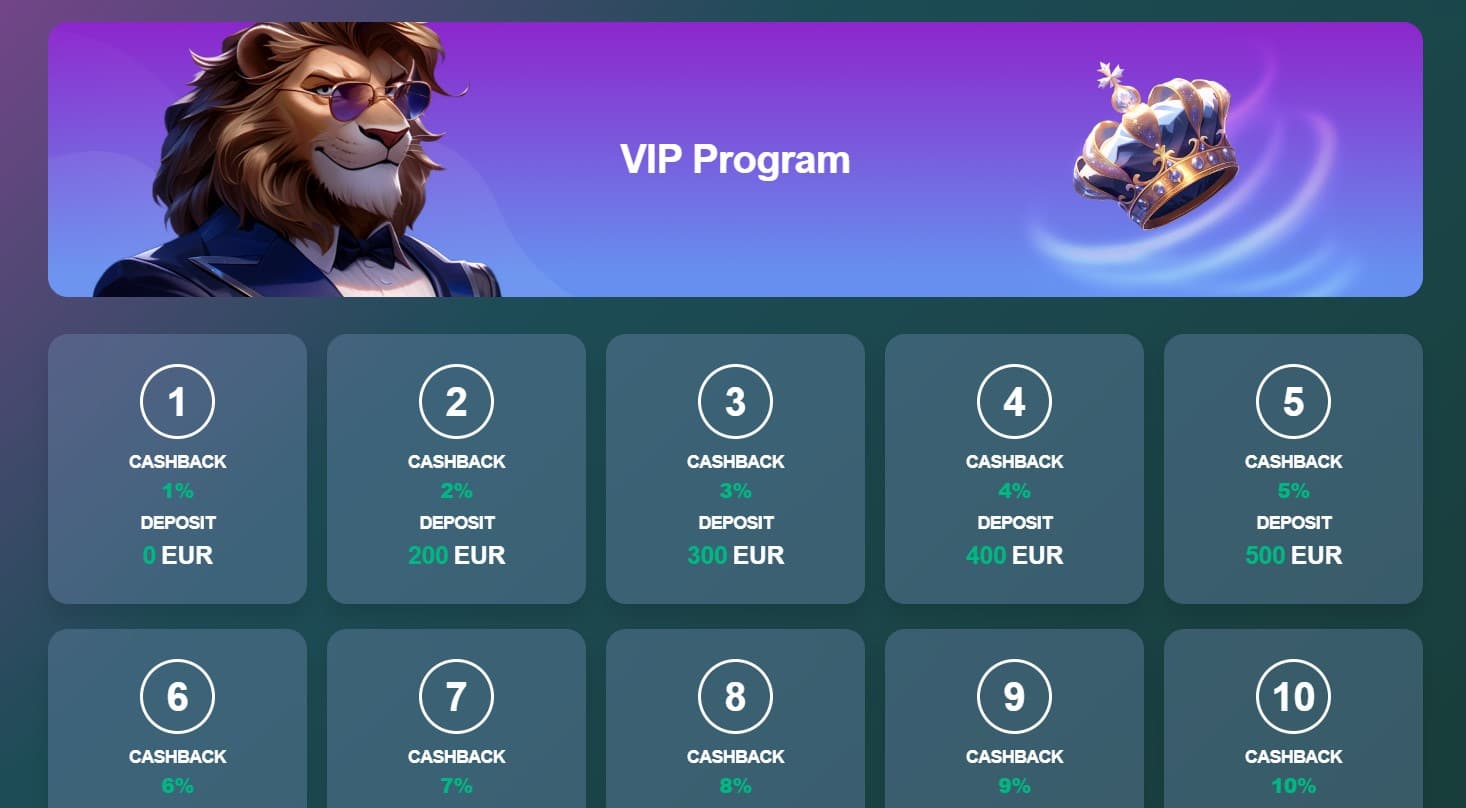Select the level 8 circle badge
The image size is (1466, 808).
[x=735, y=697]
